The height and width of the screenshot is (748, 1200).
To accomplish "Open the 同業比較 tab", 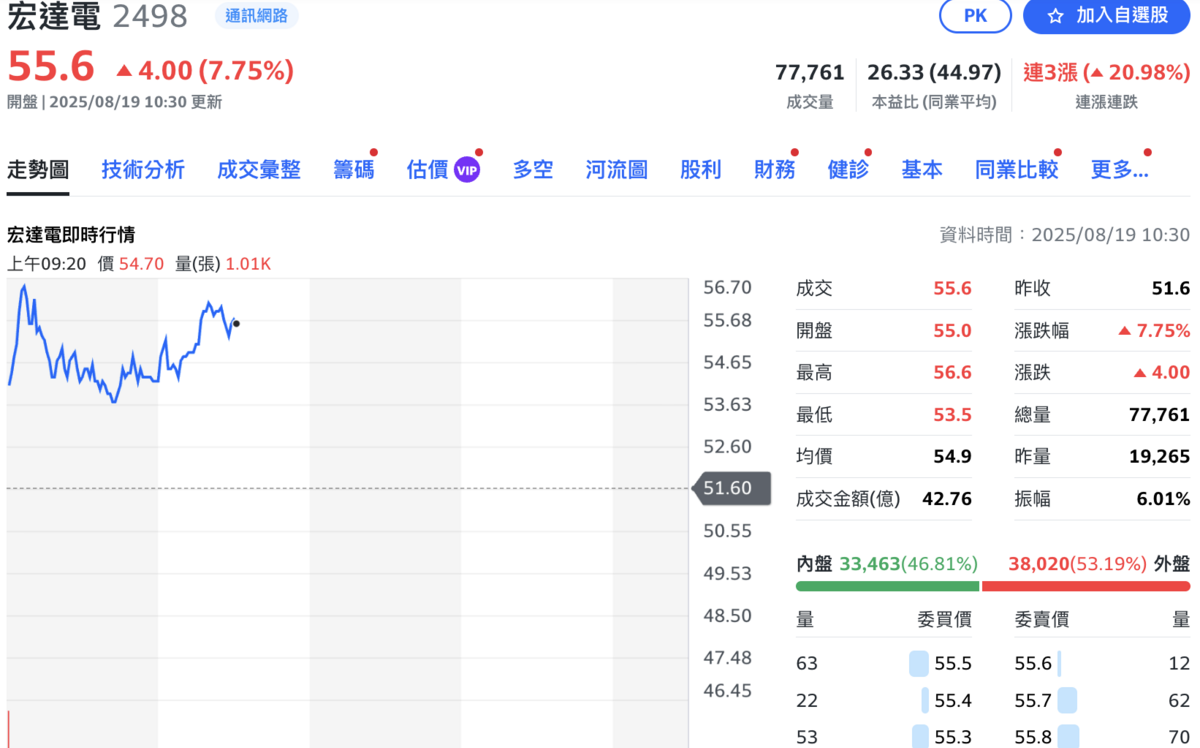I will coord(1016,170).
